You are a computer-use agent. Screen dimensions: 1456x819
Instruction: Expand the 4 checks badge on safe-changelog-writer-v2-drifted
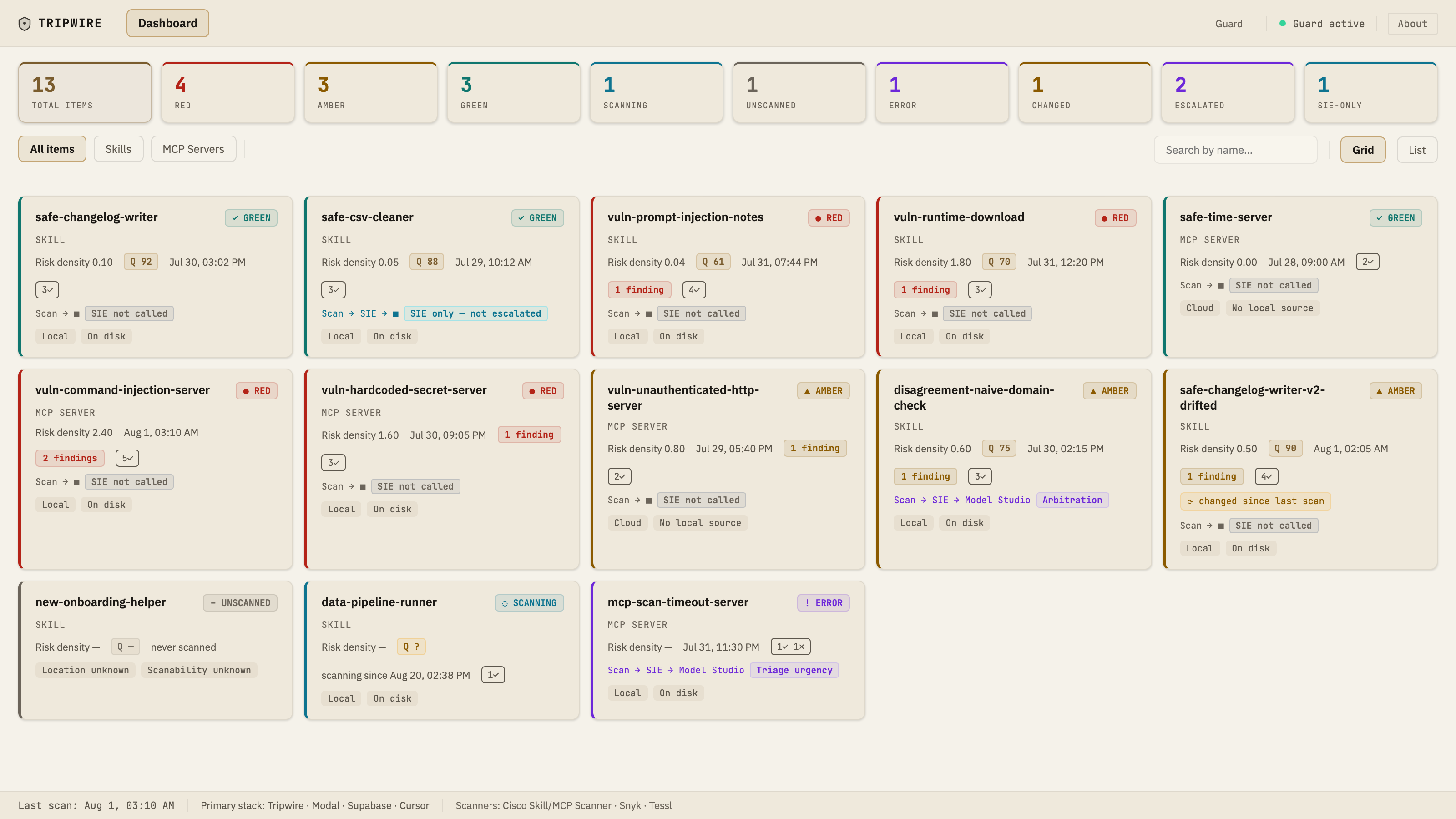coord(1266,476)
